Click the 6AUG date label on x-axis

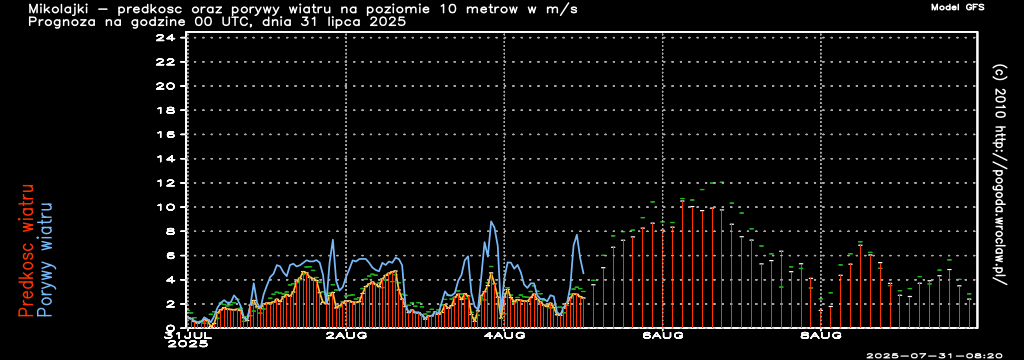click(663, 335)
